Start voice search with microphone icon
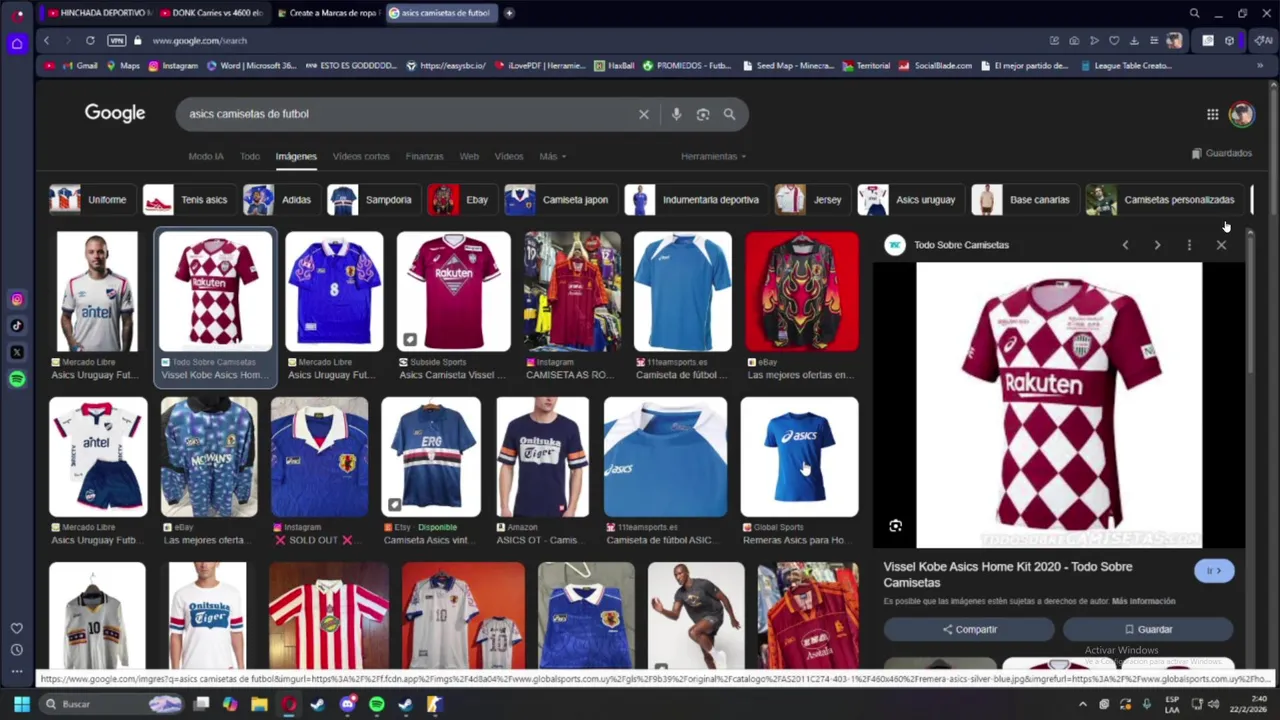Viewport: 1280px width, 720px height. coord(676,114)
